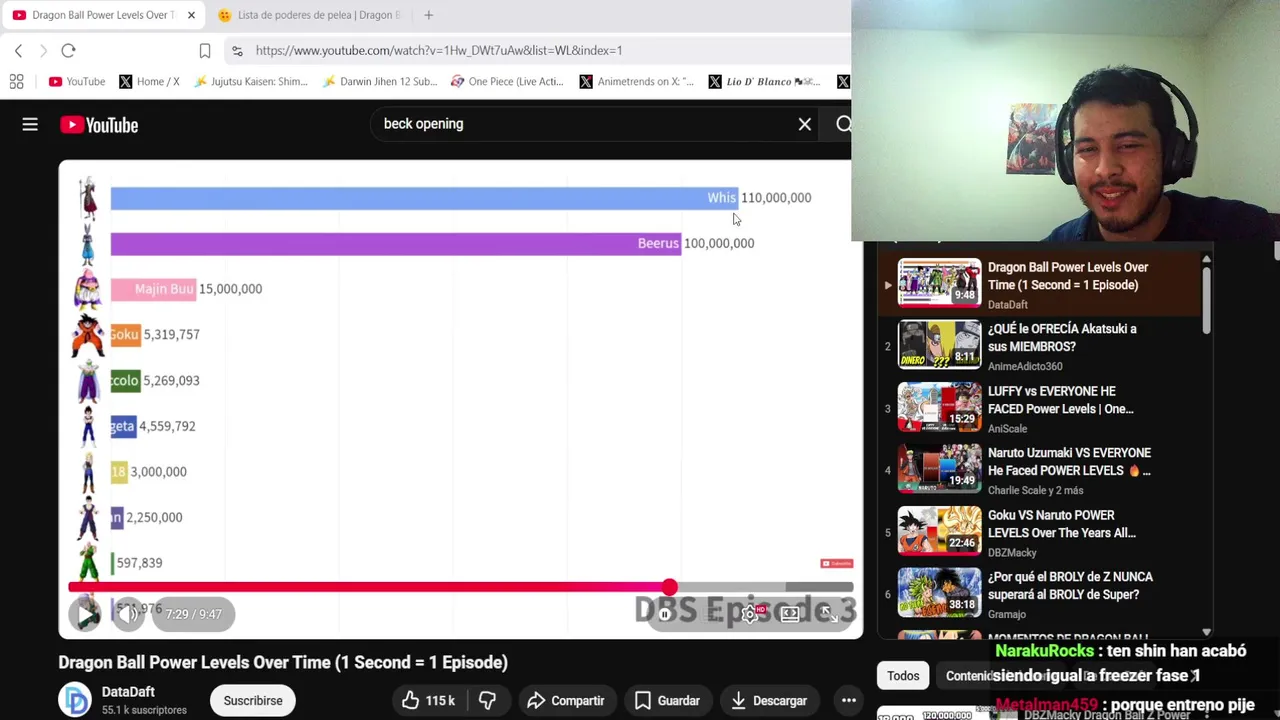The image size is (1280, 720).
Task: Click the progress bar scrubber handle
Action: coord(669,587)
